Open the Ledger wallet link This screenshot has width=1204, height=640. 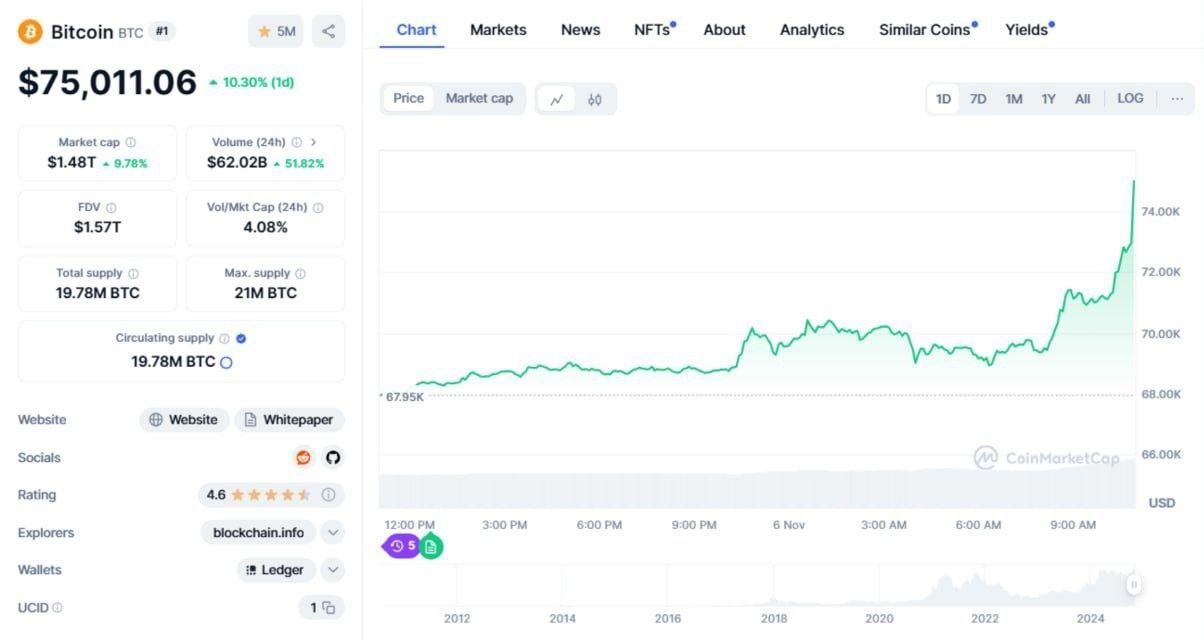point(276,570)
